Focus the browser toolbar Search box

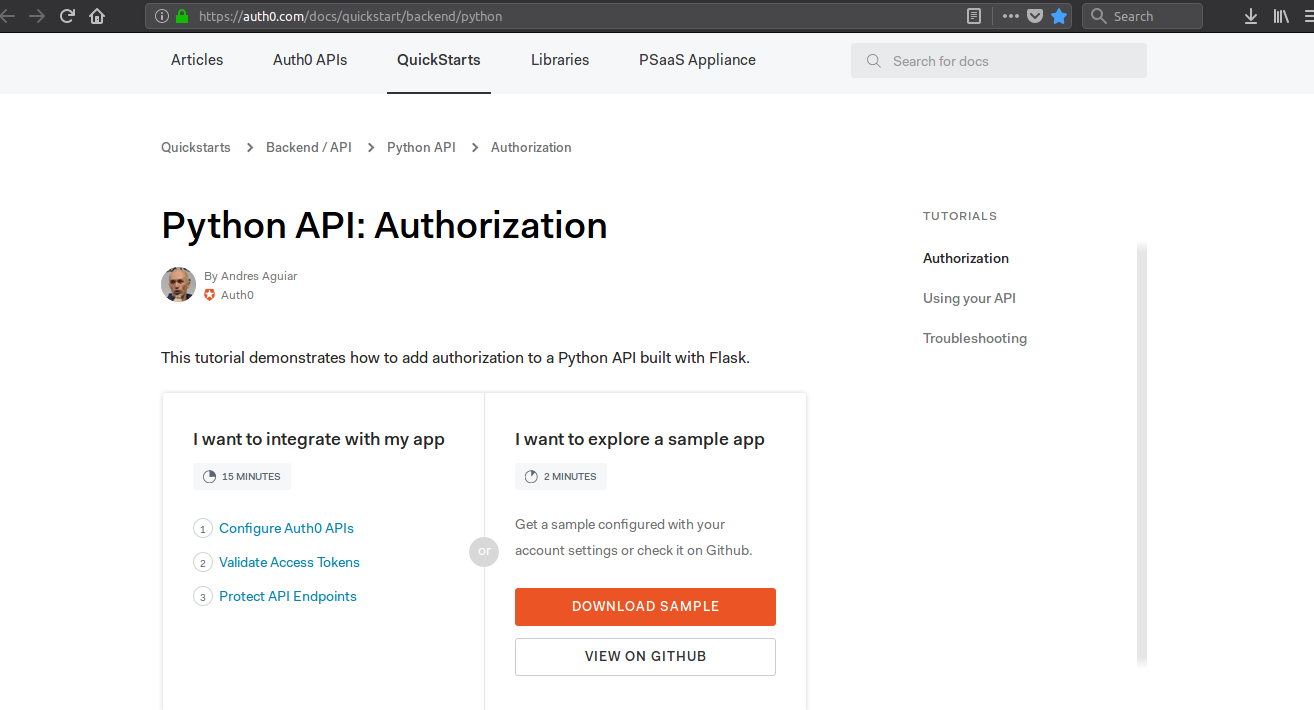(x=1142, y=16)
